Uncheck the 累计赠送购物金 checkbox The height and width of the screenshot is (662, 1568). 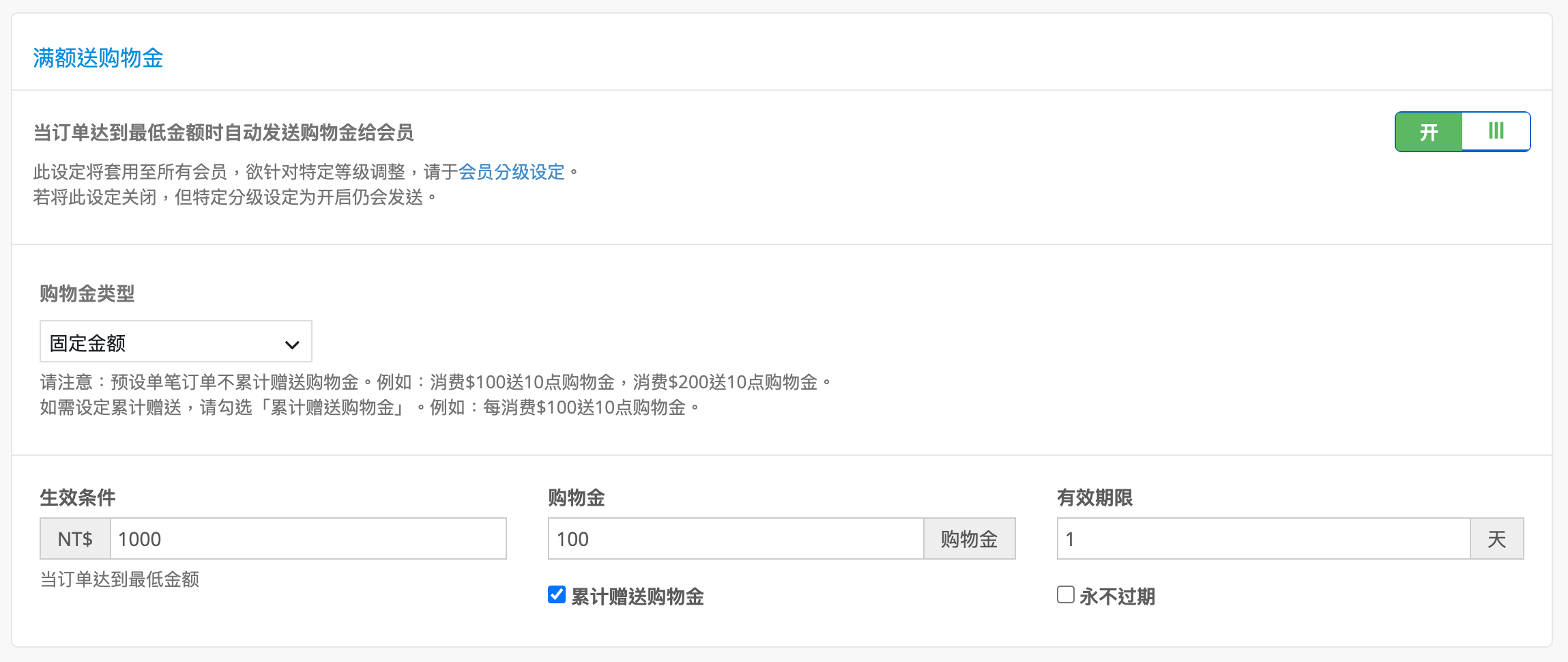(557, 594)
